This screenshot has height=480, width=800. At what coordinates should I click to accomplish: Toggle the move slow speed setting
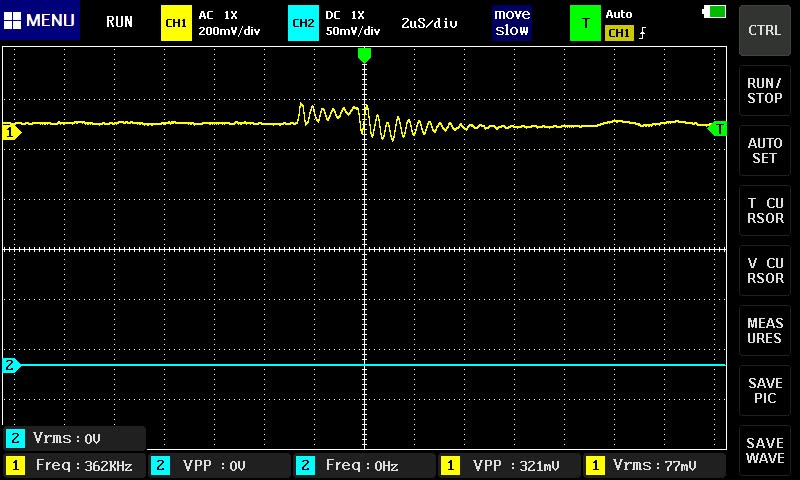511,23
